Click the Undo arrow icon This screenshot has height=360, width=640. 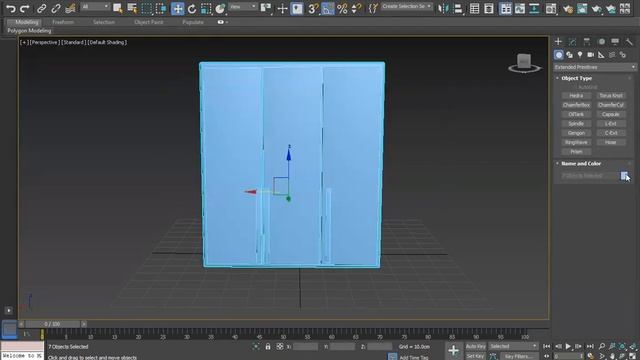tap(11, 8)
